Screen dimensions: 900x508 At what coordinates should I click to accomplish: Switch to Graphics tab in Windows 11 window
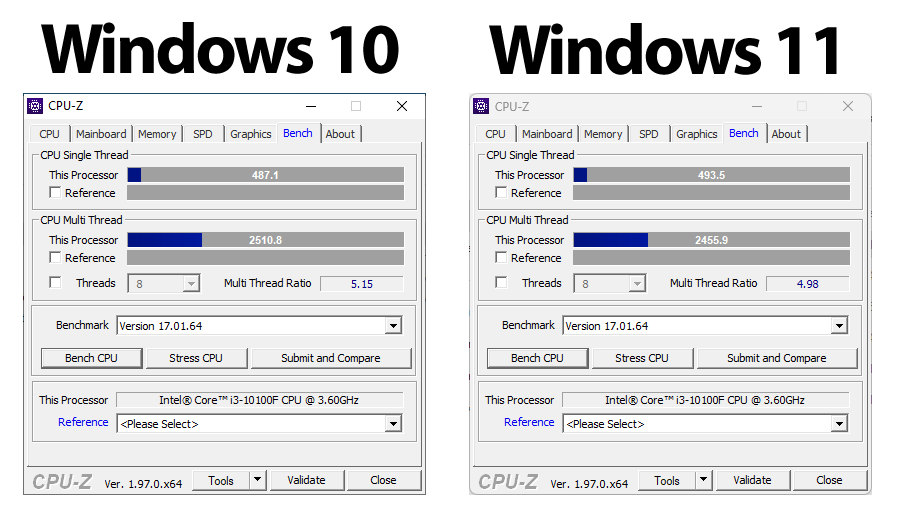click(697, 134)
